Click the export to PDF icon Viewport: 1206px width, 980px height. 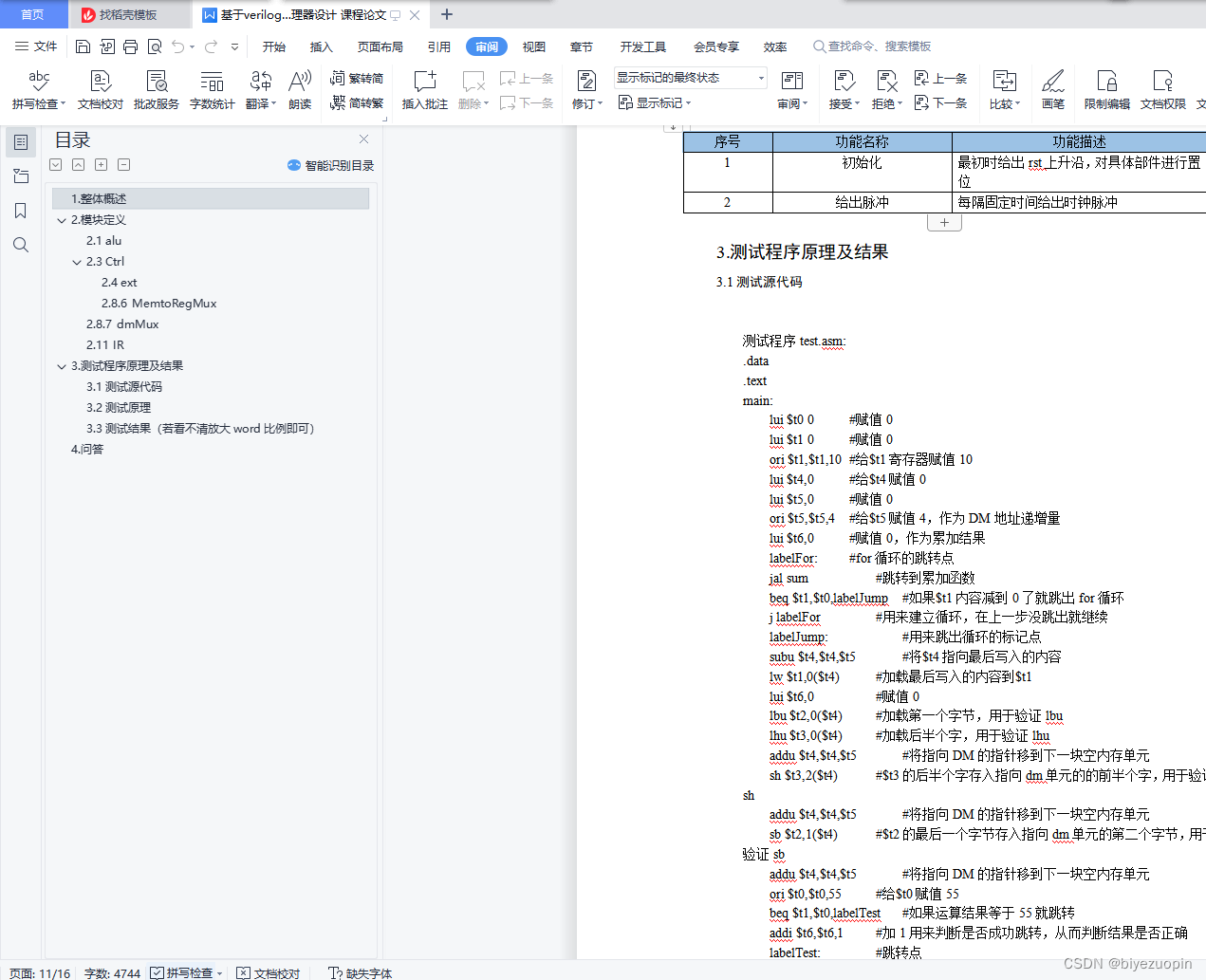pyautogui.click(x=106, y=46)
